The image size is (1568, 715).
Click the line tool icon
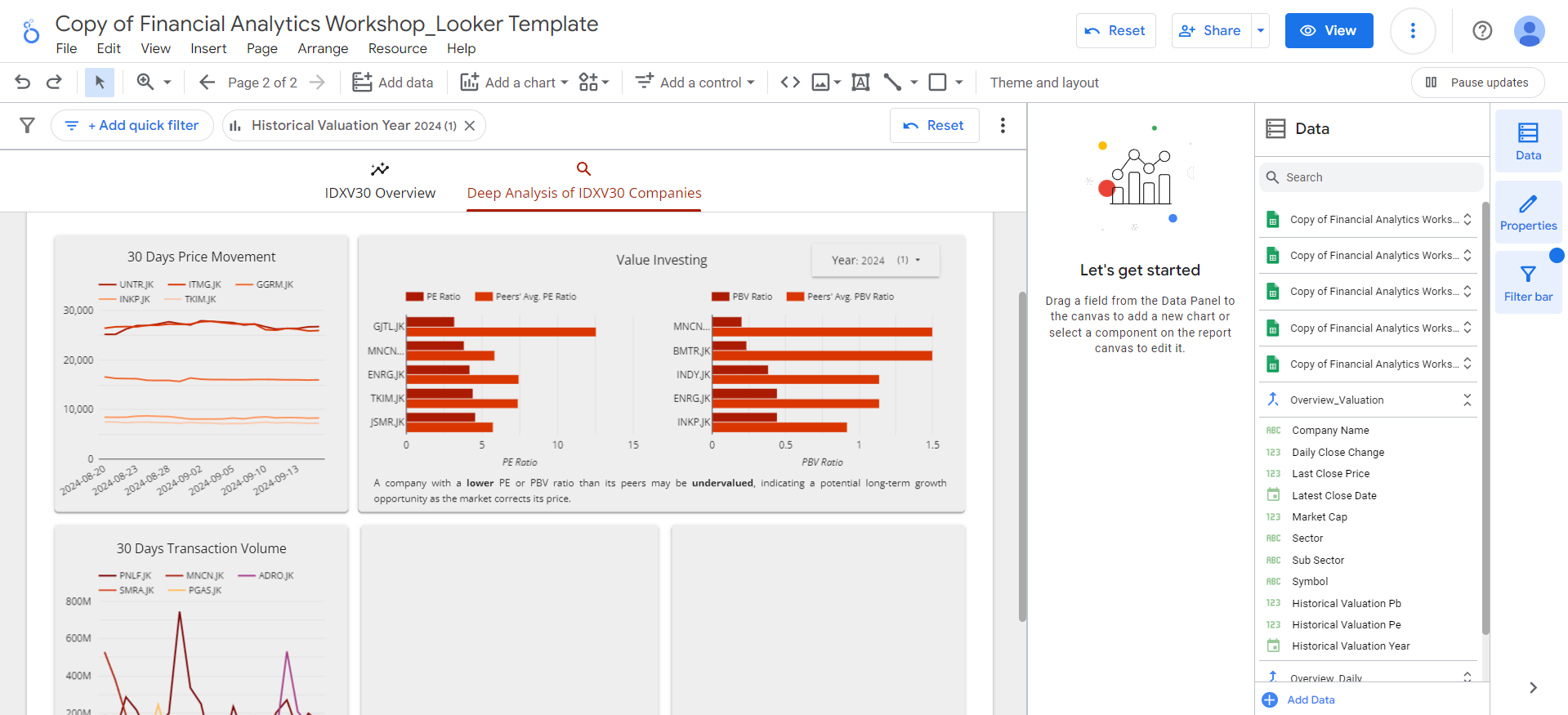click(892, 83)
